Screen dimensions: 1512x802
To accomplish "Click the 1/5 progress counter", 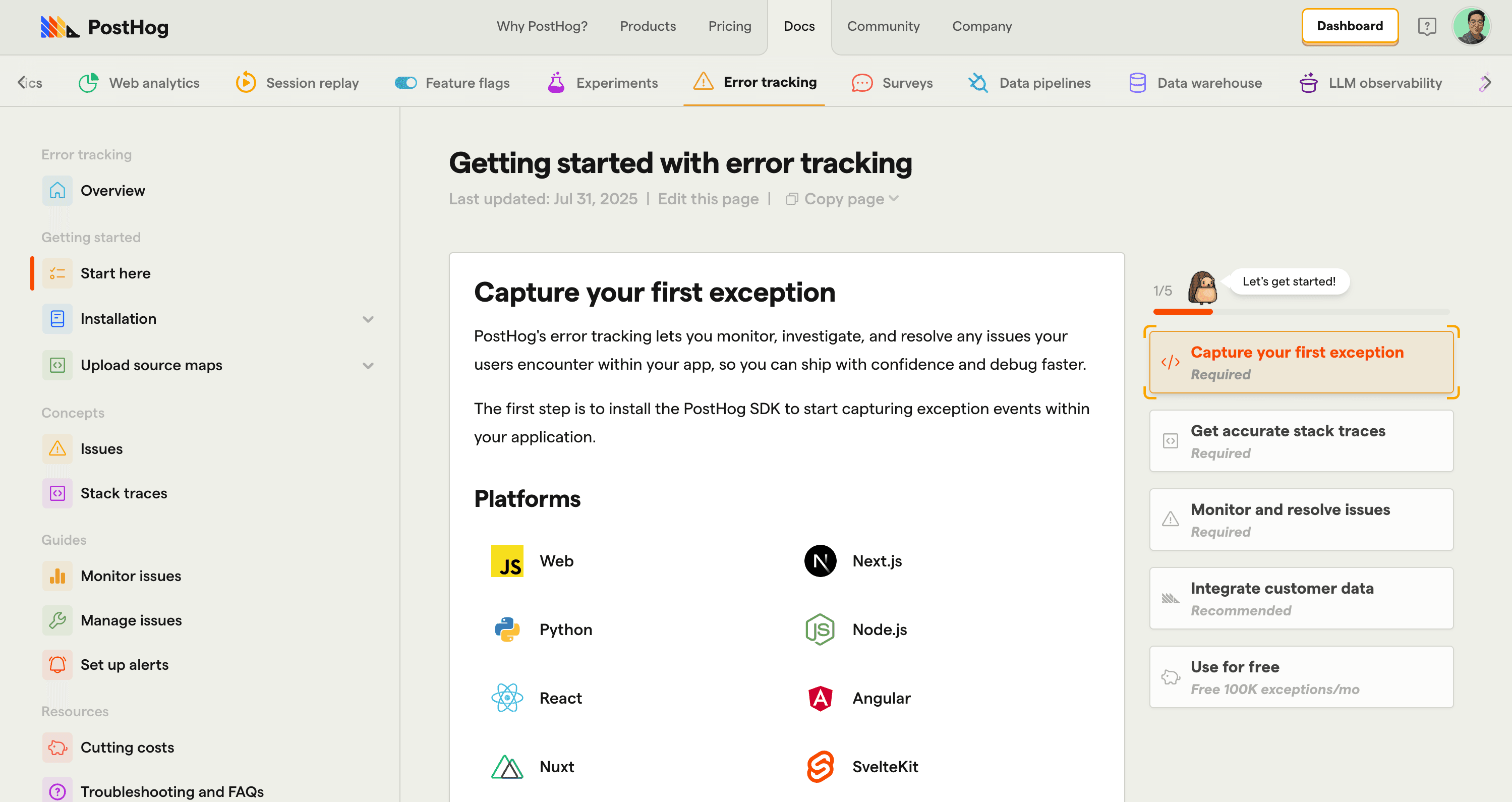I will coord(1162,291).
